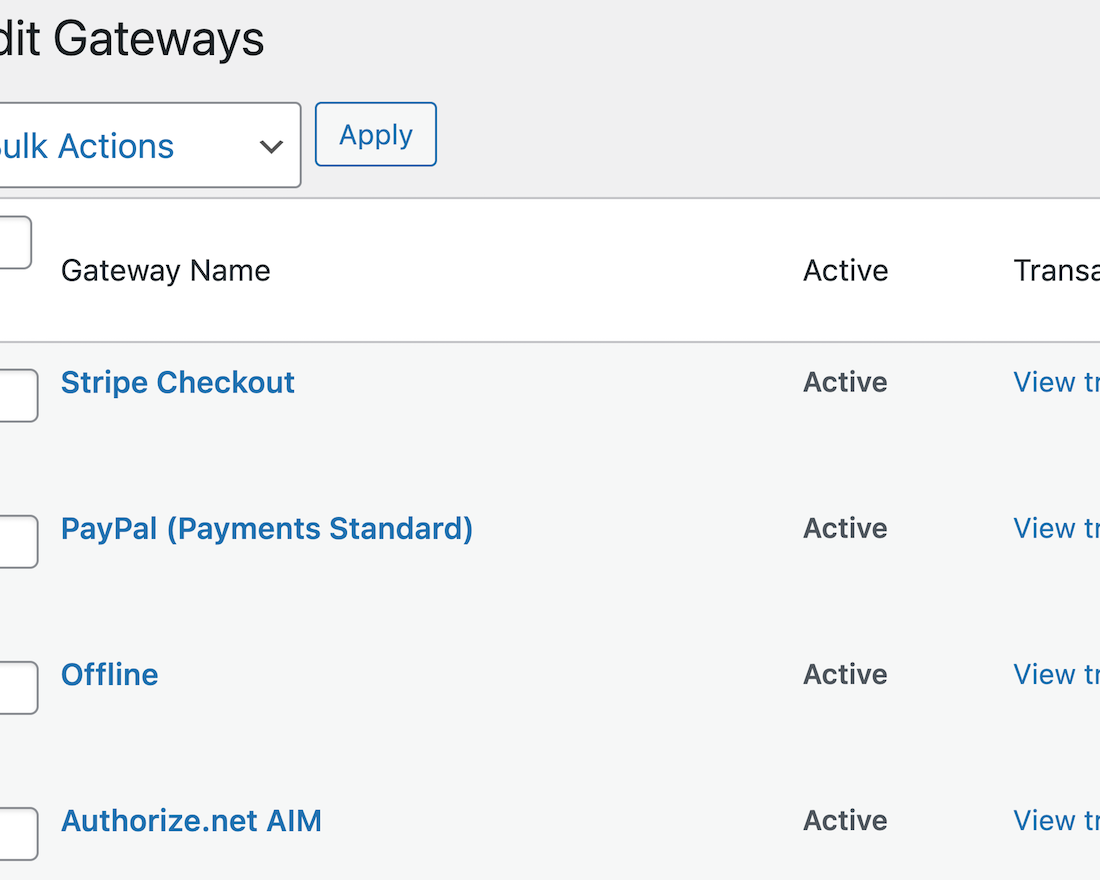The width and height of the screenshot is (1100, 880).
Task: Open the Stripe Checkout gateway link
Action: coord(178,382)
